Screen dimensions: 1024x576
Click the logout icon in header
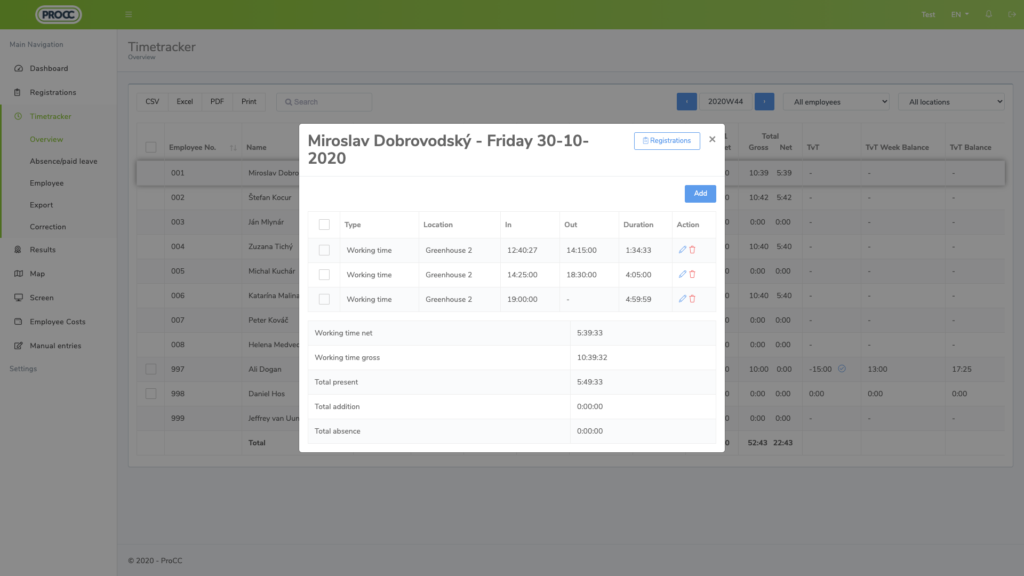click(1009, 15)
